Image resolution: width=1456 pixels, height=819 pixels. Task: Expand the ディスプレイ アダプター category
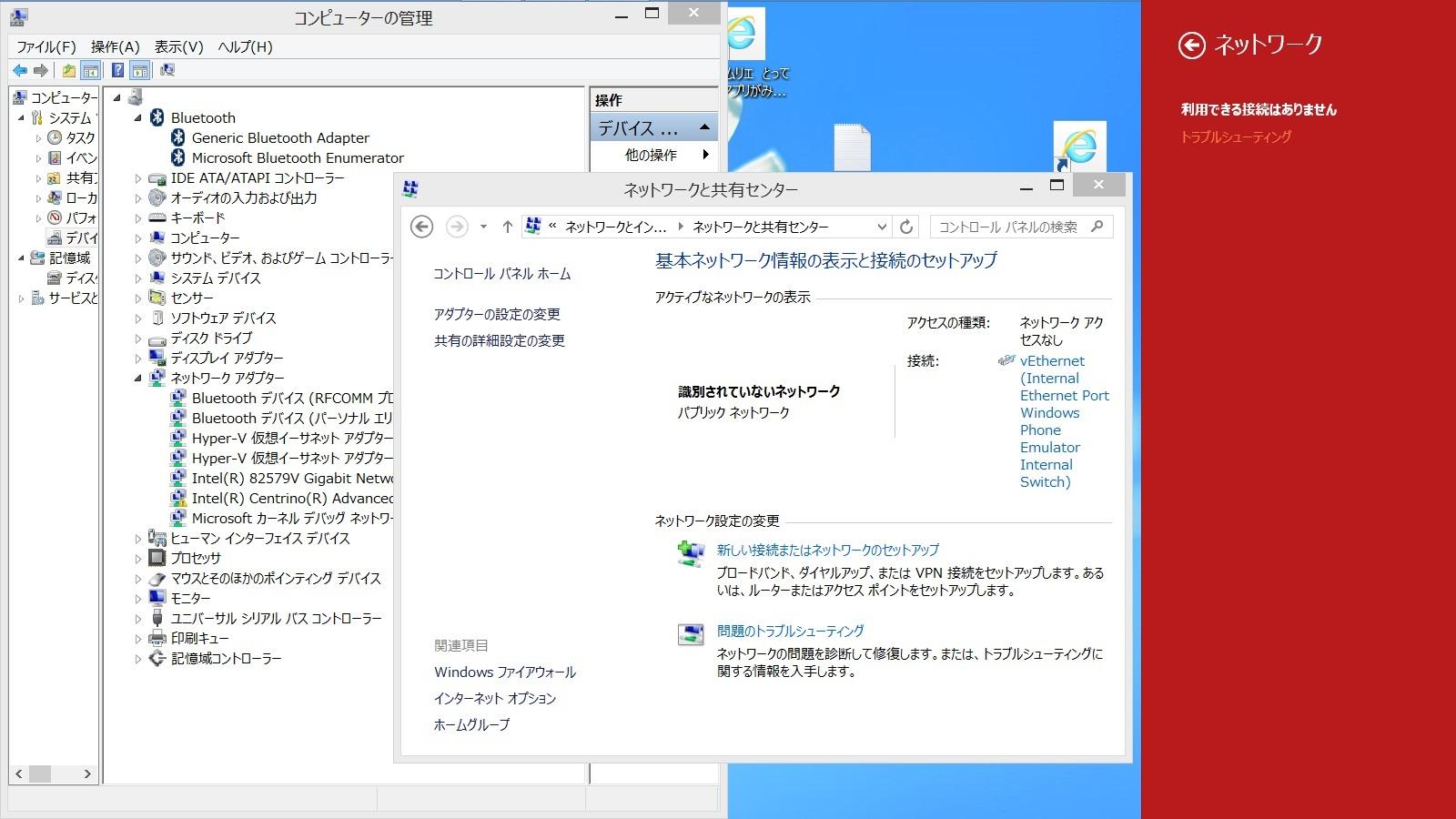(138, 359)
